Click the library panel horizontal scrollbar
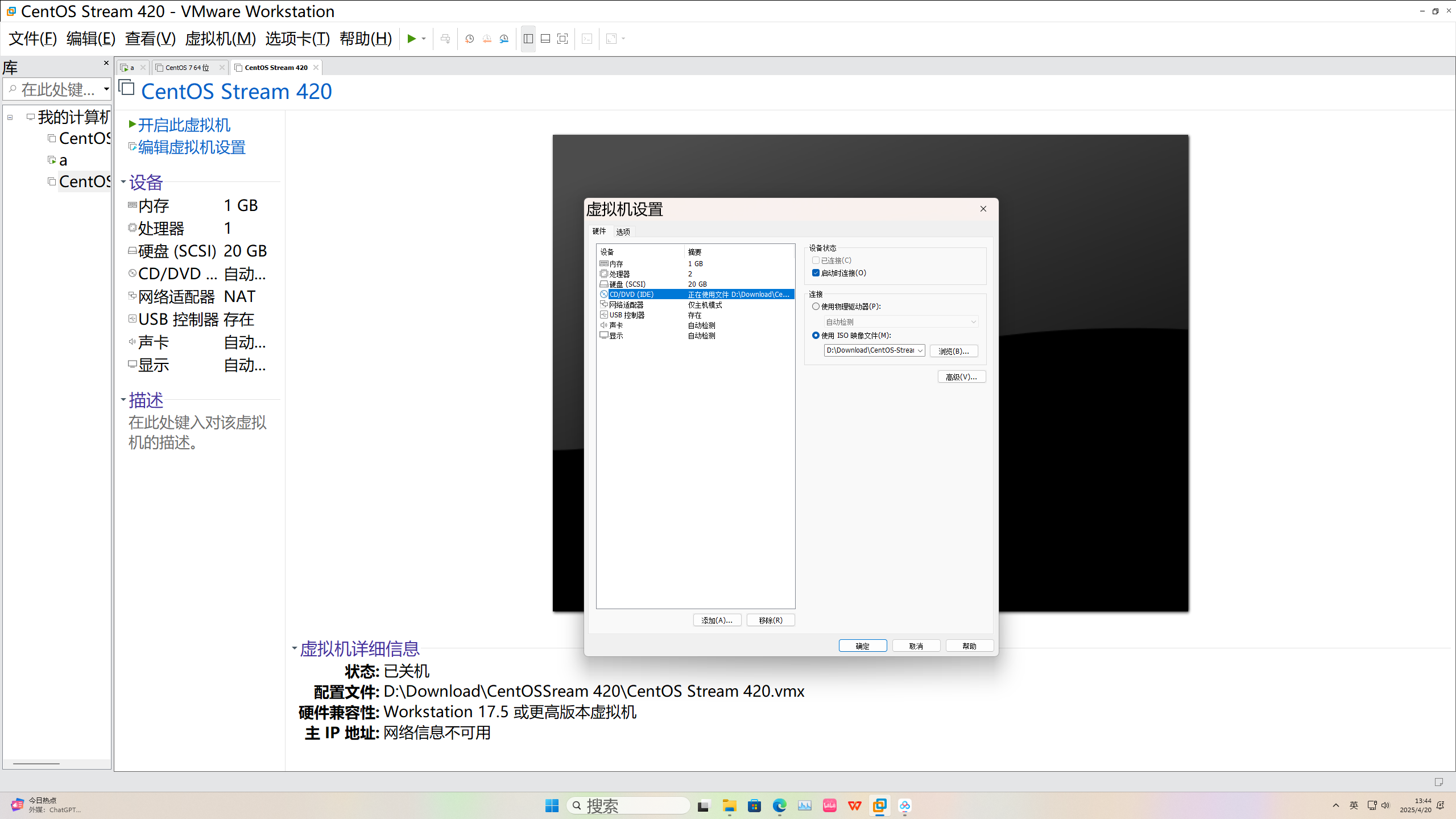The image size is (1456, 819). (36, 763)
